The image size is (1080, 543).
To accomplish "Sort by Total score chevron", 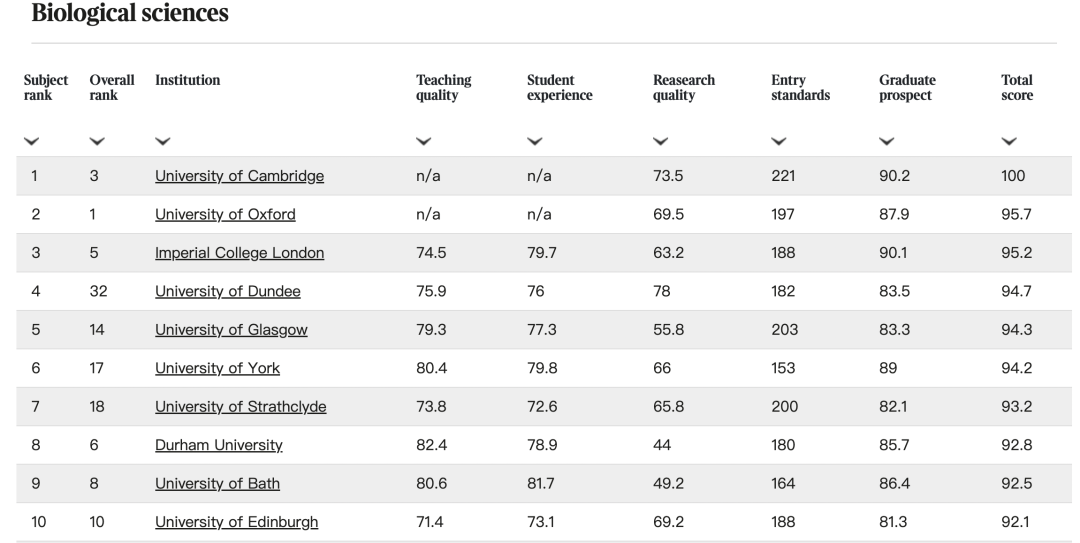I will (x=1008, y=142).
